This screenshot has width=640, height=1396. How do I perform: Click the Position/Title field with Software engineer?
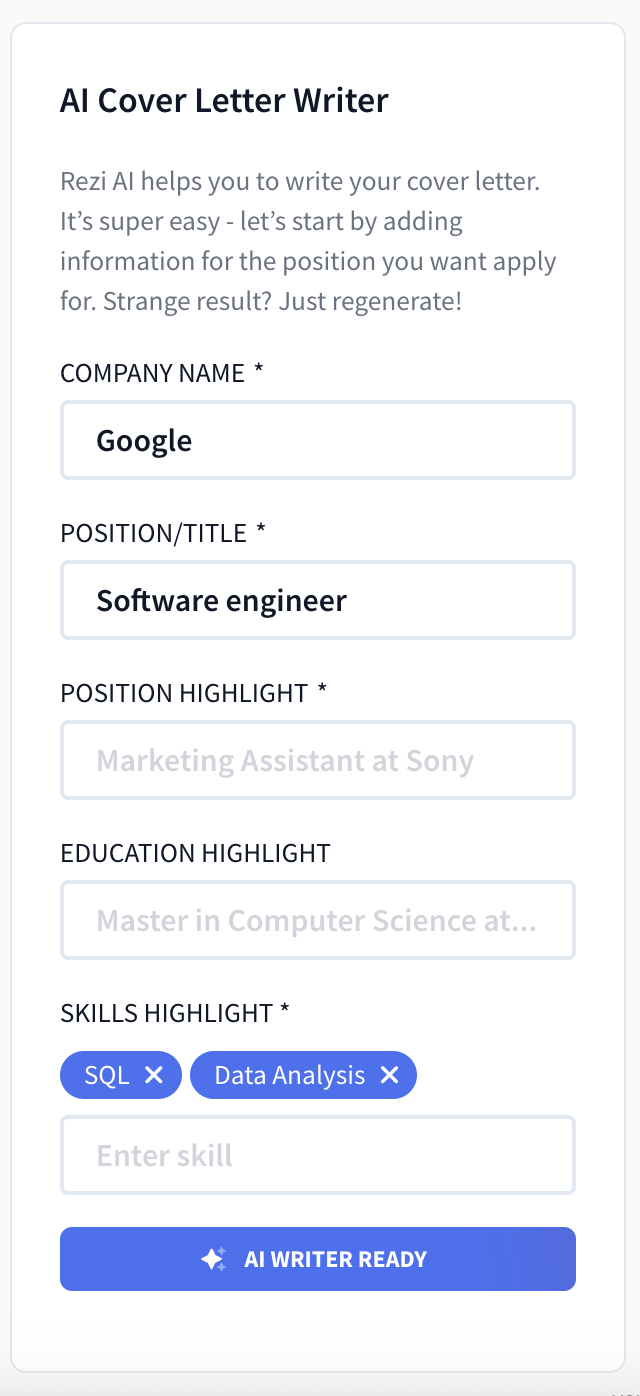(x=318, y=600)
